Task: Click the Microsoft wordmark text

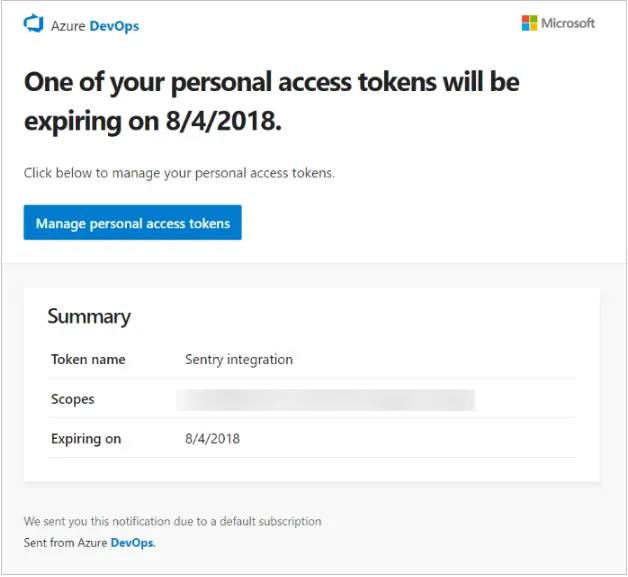Action: 568,23
